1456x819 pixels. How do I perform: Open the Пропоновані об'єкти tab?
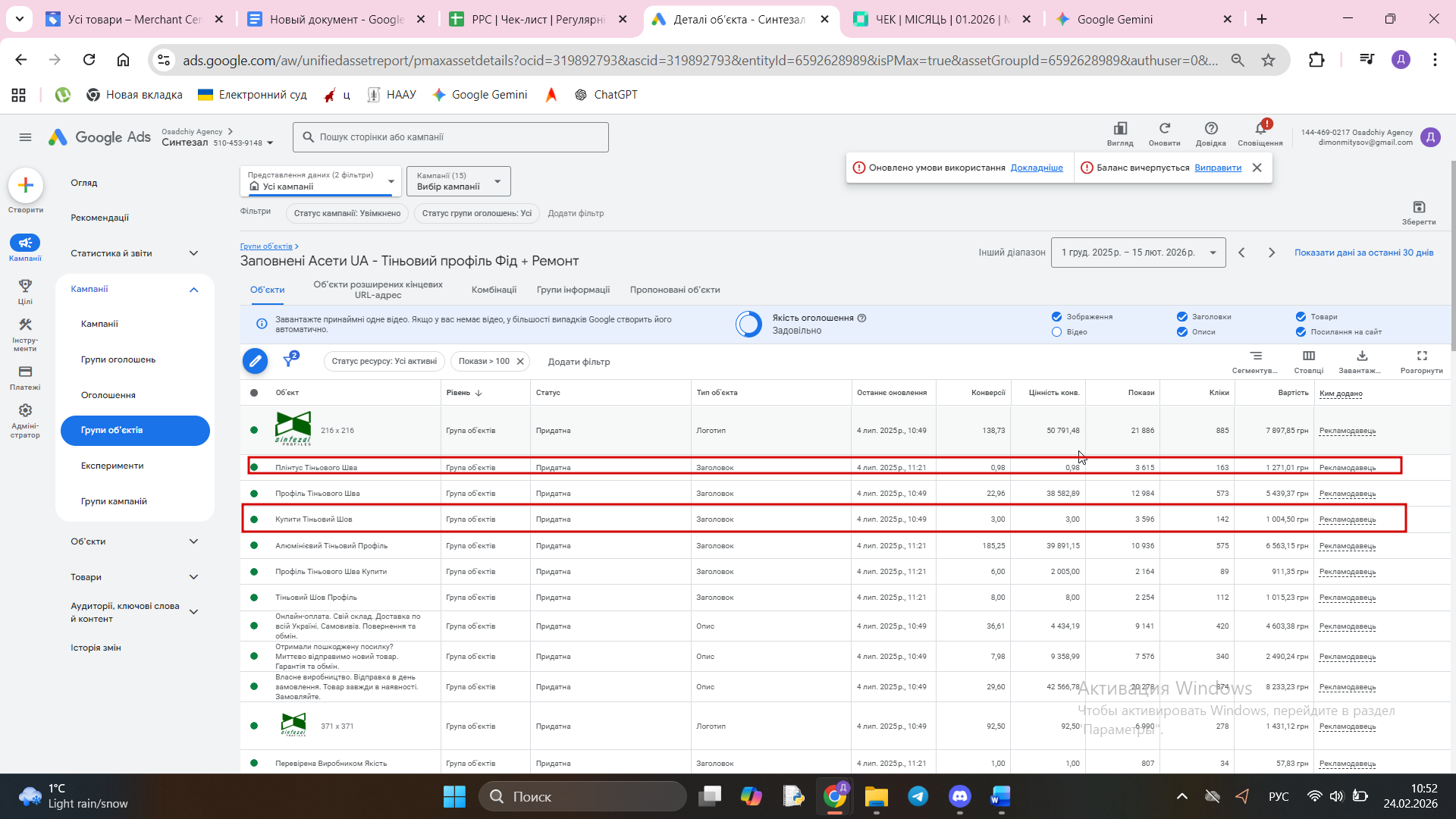674,290
